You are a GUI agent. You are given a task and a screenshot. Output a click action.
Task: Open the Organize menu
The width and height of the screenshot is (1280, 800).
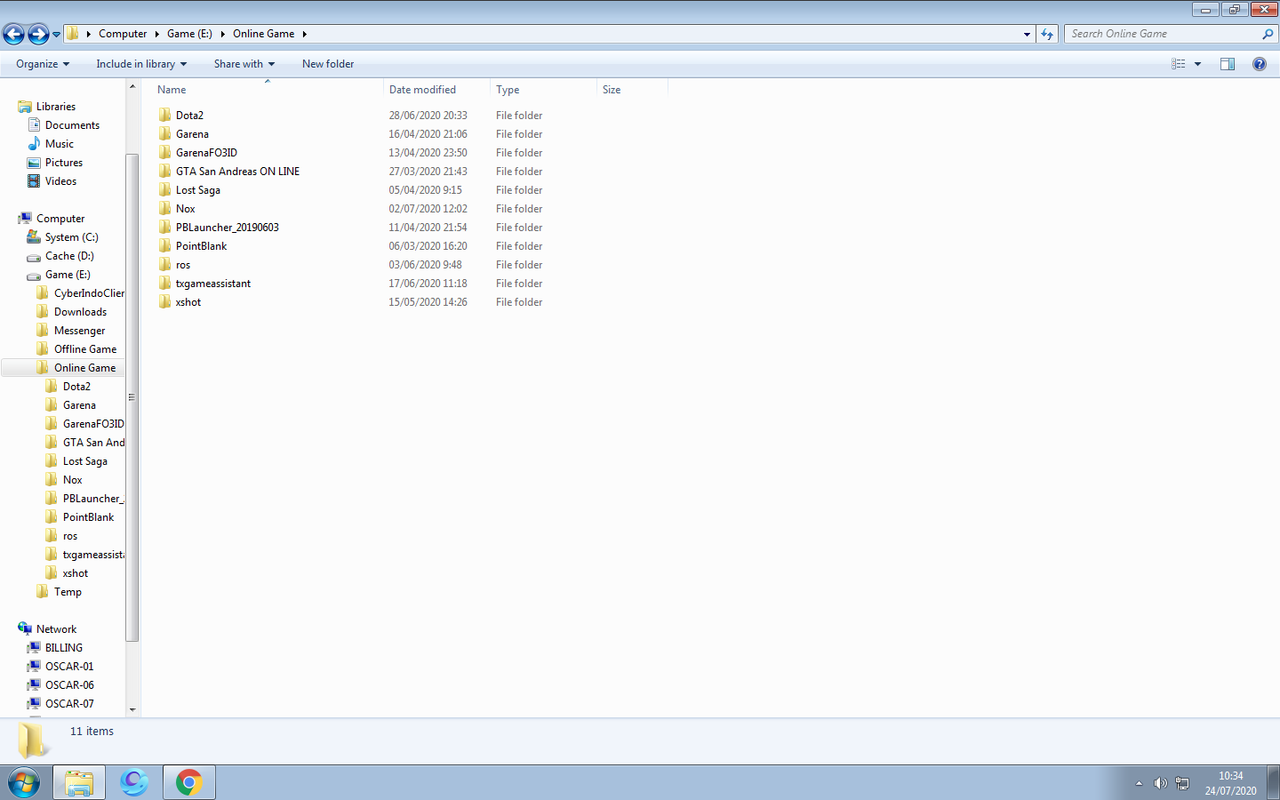(x=43, y=64)
